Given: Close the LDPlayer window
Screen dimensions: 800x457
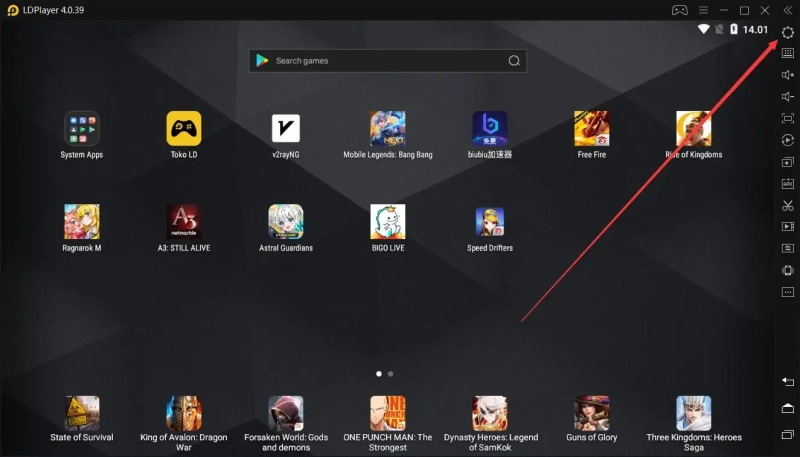Looking at the screenshot, I should (x=765, y=10).
